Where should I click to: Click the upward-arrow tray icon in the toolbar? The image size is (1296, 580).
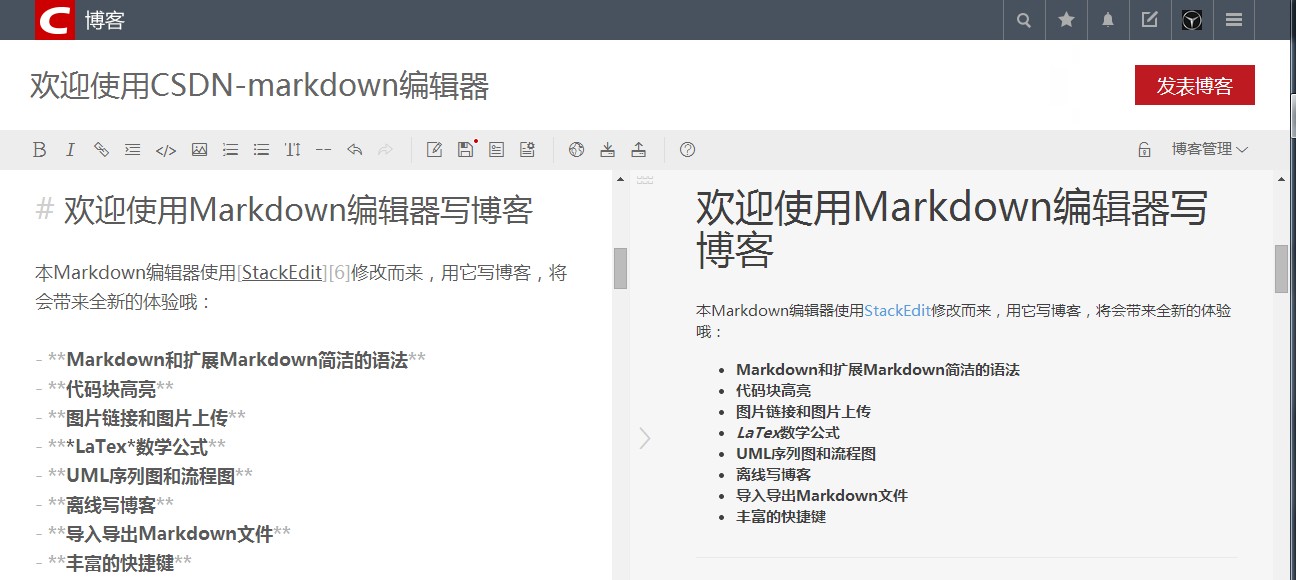[x=638, y=150]
